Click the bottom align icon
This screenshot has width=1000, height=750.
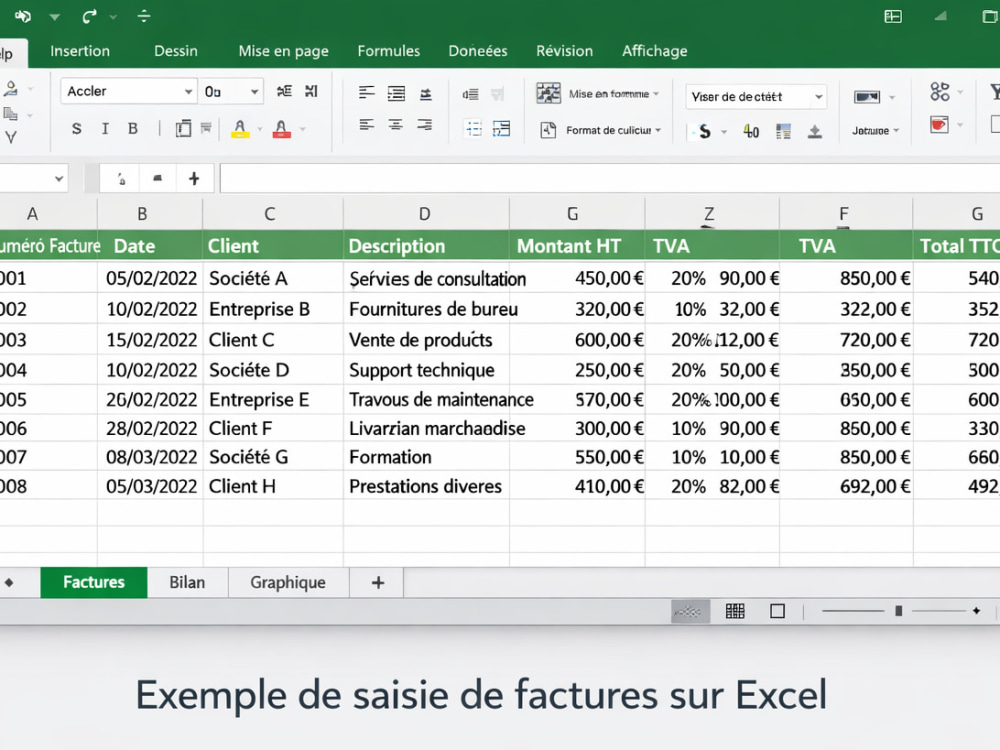click(425, 94)
